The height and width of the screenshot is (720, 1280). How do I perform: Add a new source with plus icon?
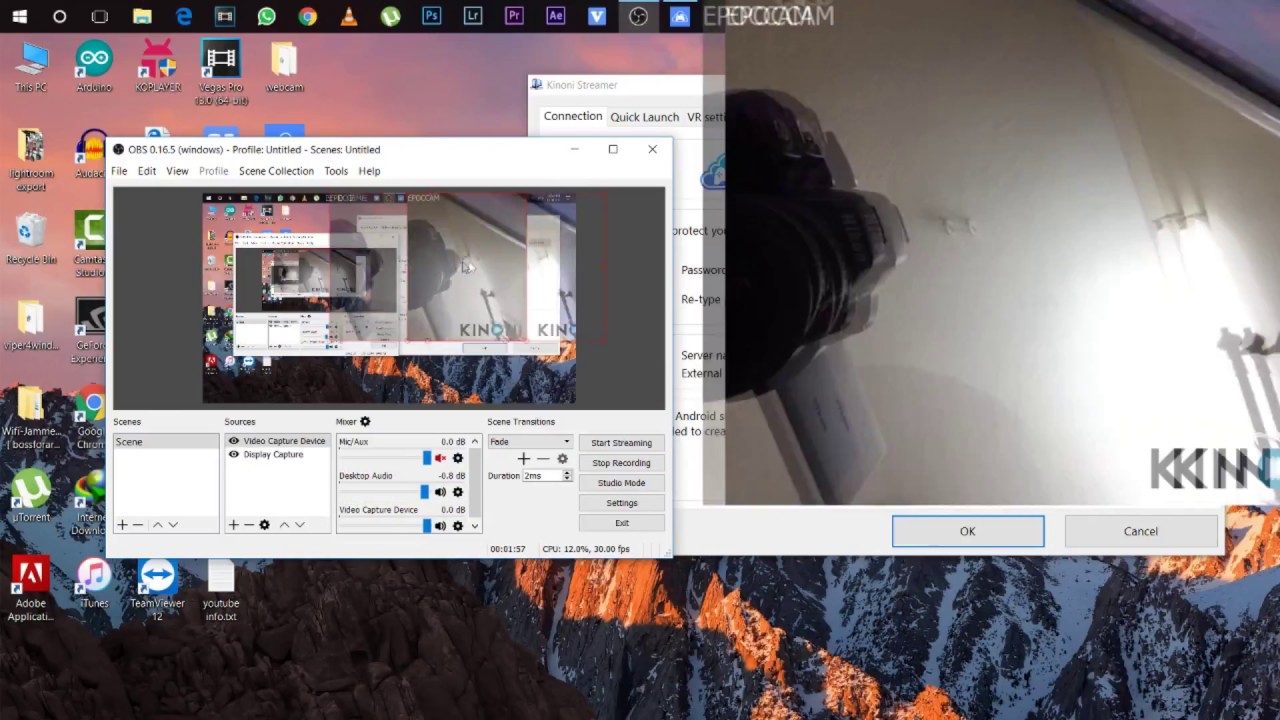233,525
